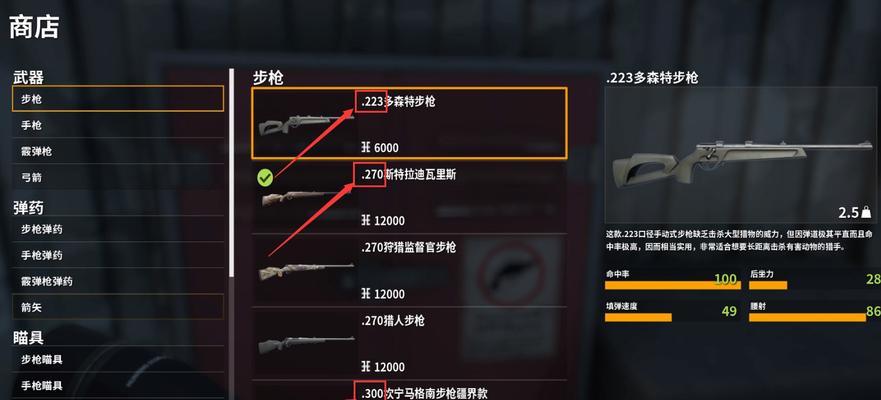Click the large rifle preview image
This screenshot has width=881, height=400.
(742, 155)
